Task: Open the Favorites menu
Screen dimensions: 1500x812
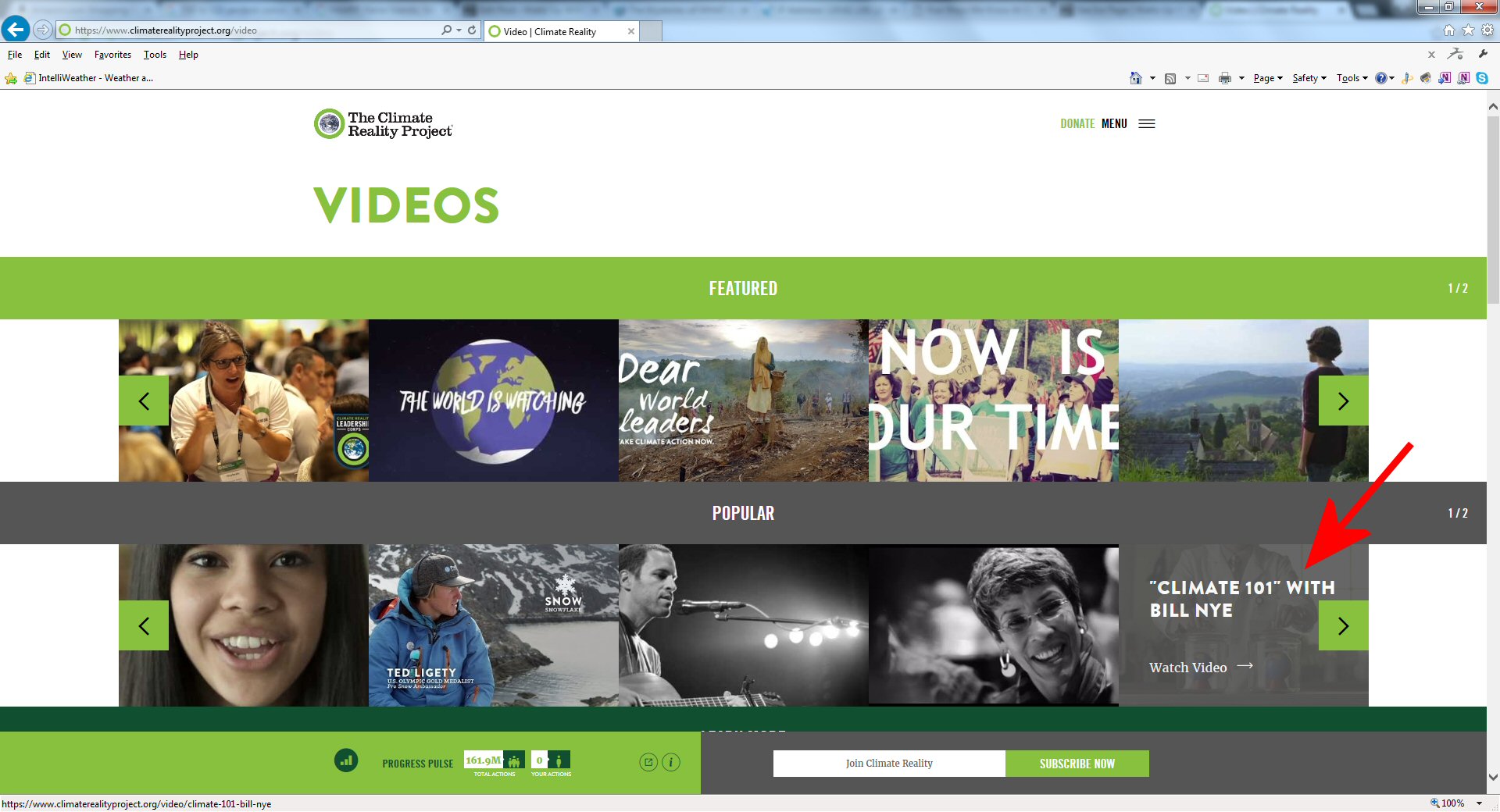Action: (112, 55)
